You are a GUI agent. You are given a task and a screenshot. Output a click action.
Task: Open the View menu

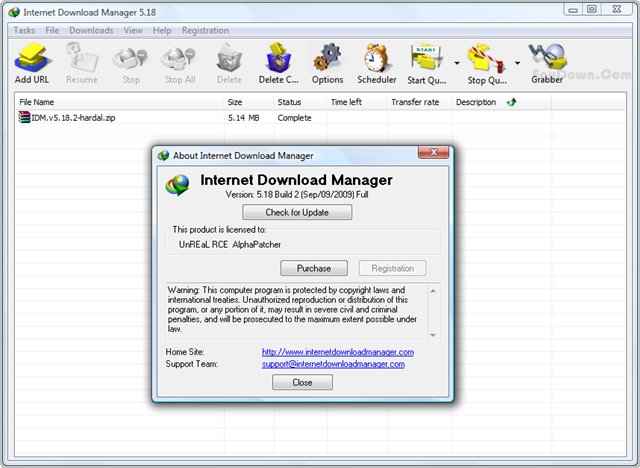pos(133,30)
